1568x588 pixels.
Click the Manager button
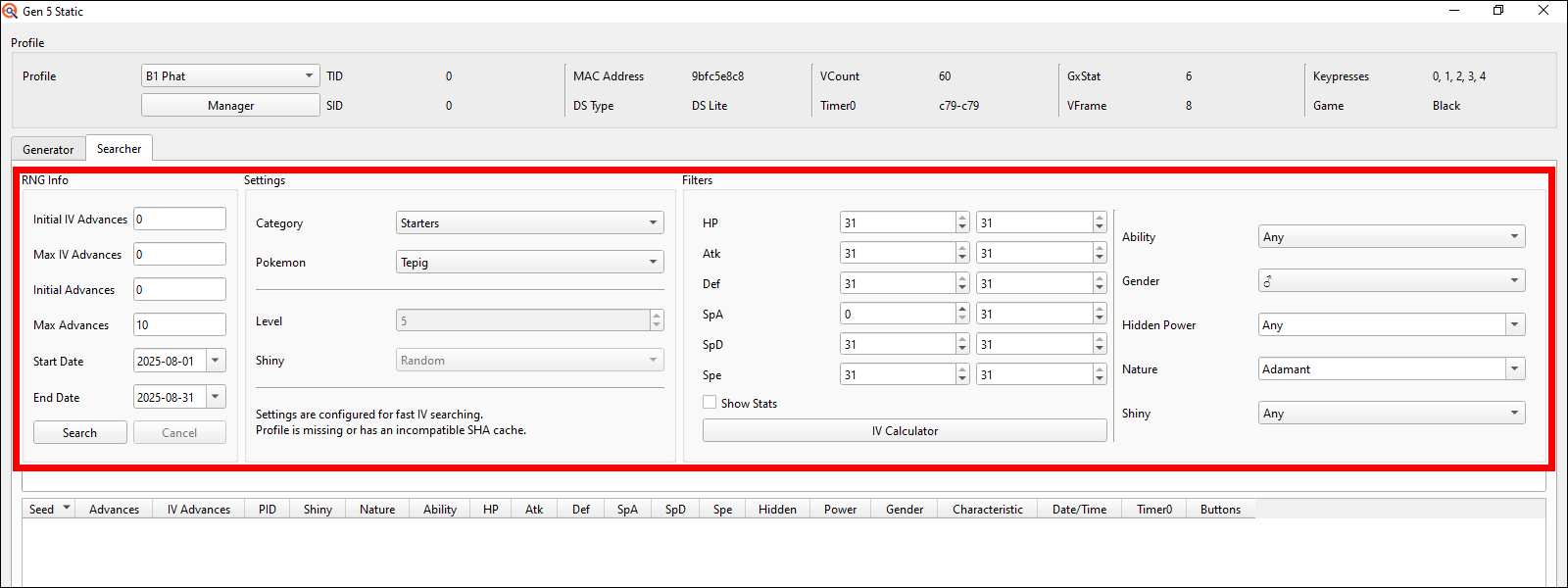pos(230,105)
